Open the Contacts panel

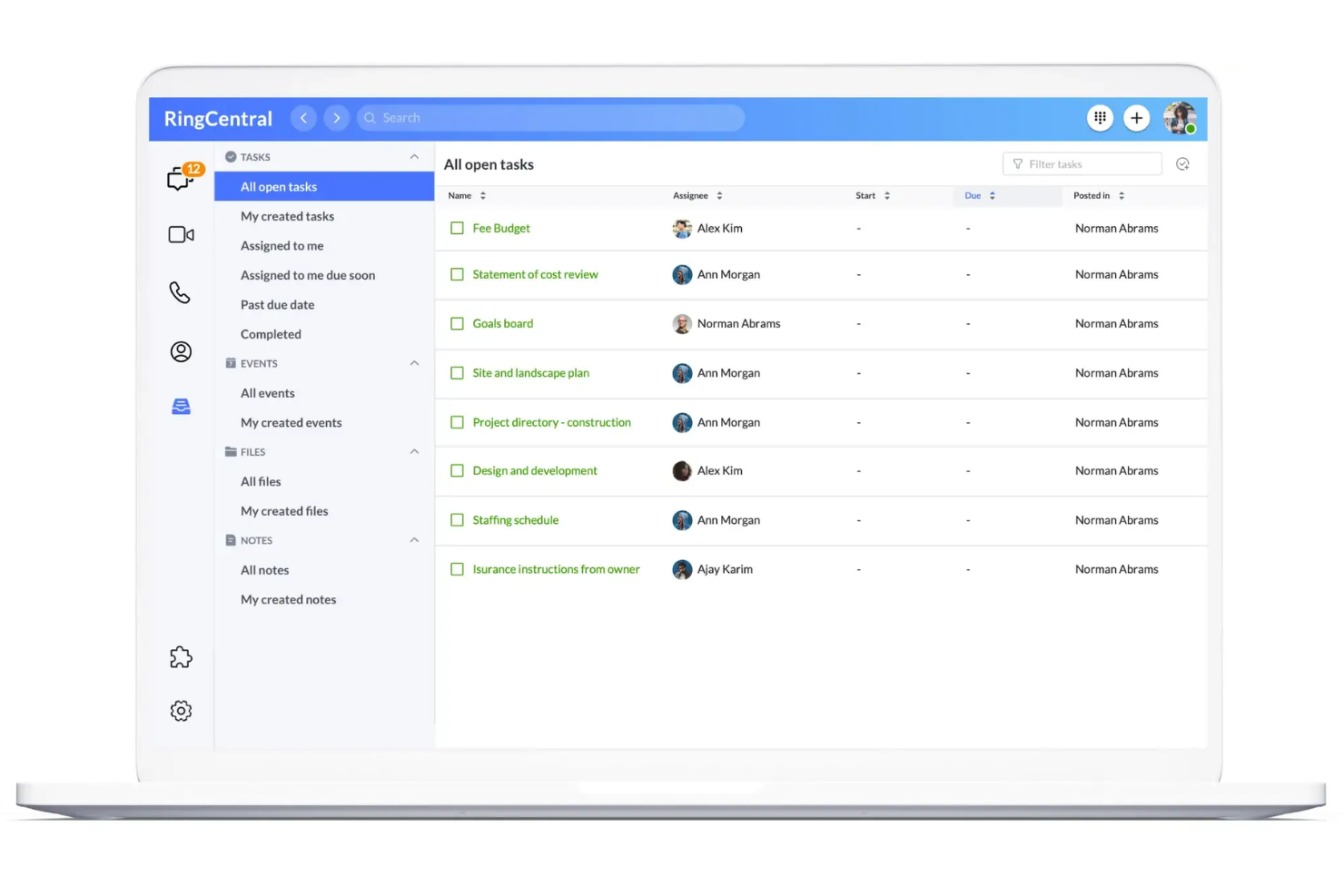(x=181, y=350)
